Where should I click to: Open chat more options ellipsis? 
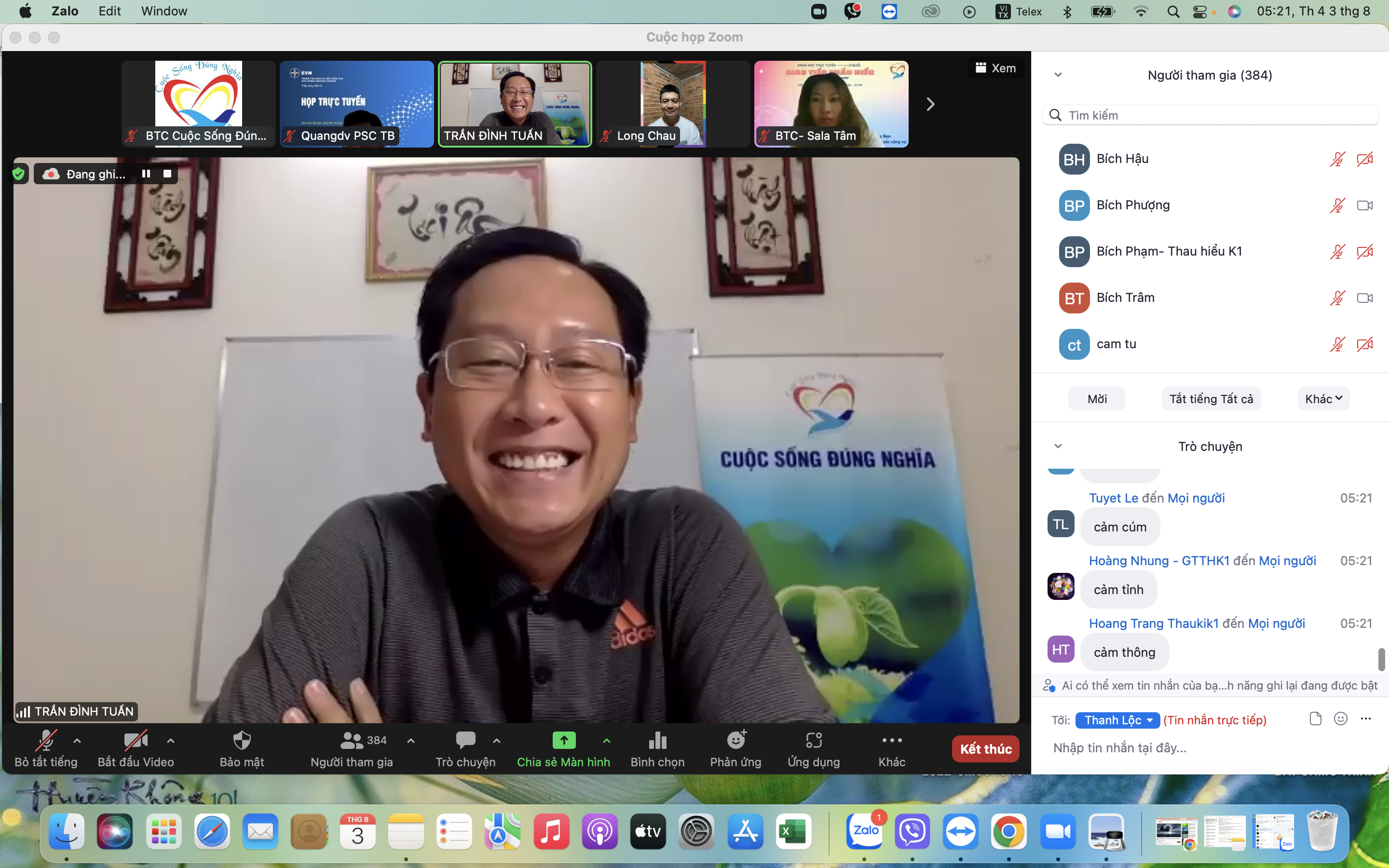tap(1365, 719)
